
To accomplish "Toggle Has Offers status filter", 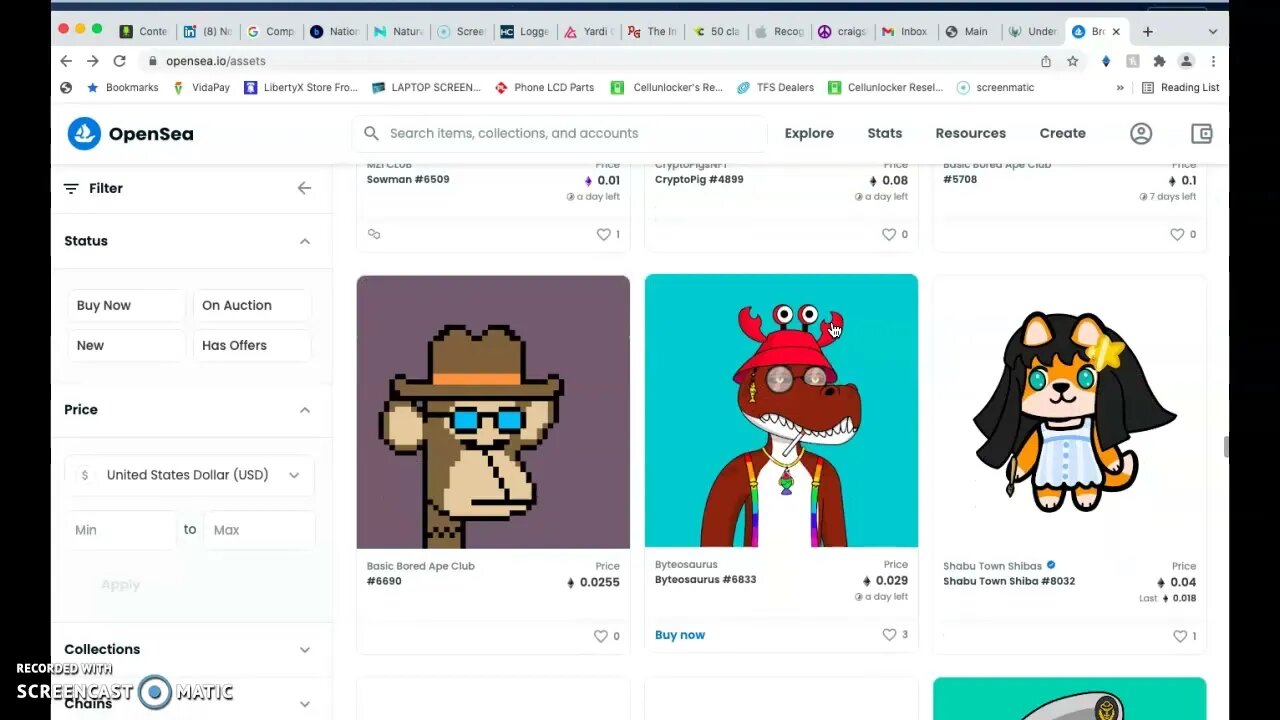I will [x=252, y=345].
